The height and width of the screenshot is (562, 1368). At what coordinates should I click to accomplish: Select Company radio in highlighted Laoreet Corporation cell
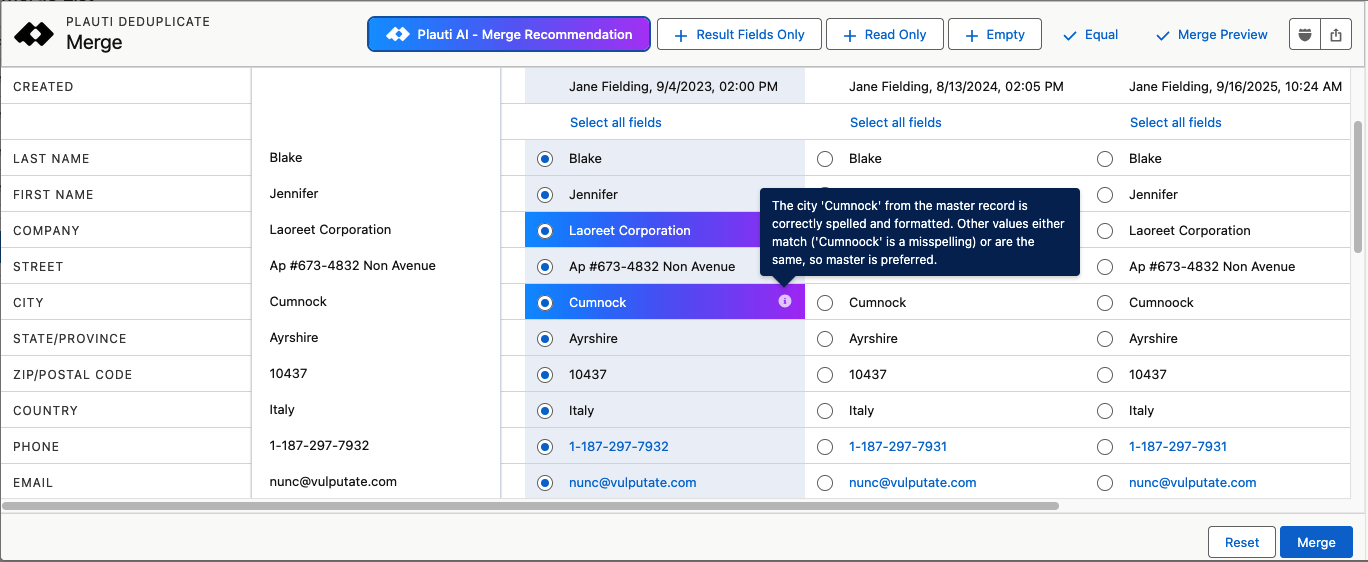pos(545,230)
